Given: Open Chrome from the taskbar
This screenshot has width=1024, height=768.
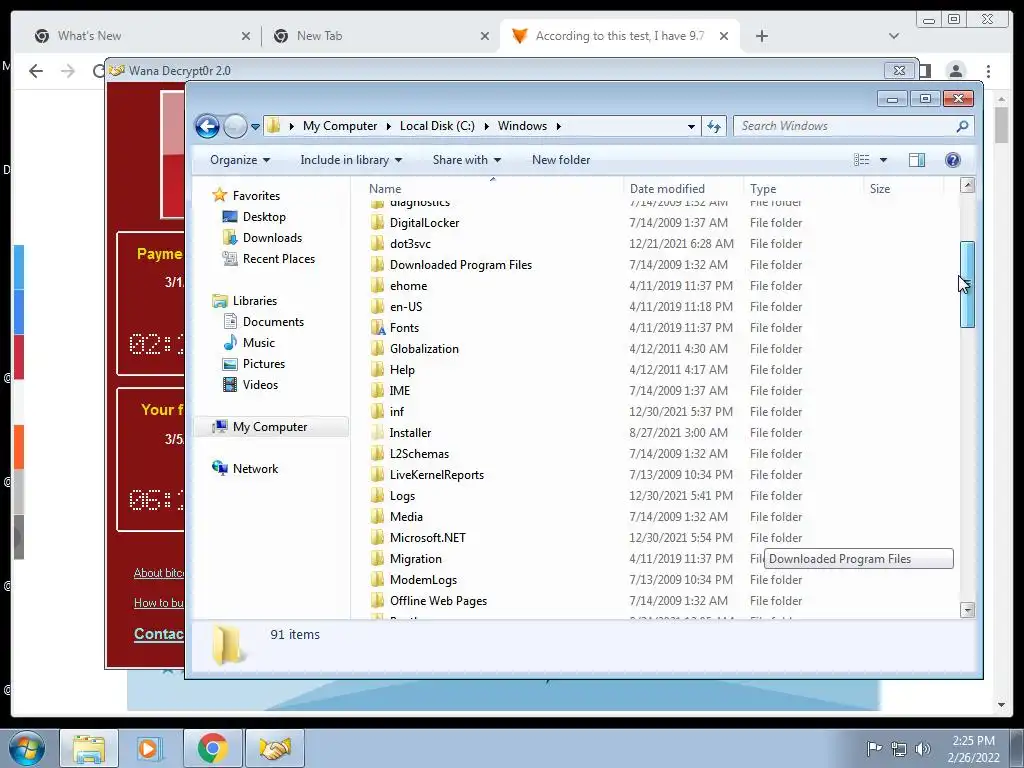Looking at the screenshot, I should pos(213,748).
